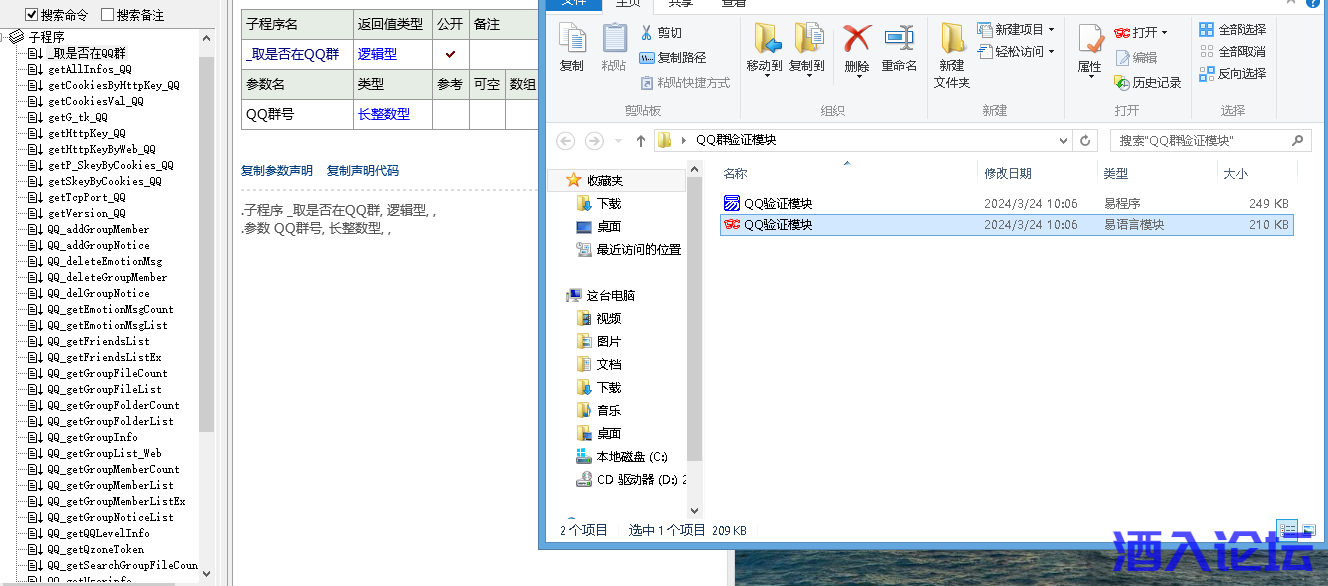Click the 剪切 (Cut) scissors icon
Screen dimensions: 1328x586
tap(660, 33)
